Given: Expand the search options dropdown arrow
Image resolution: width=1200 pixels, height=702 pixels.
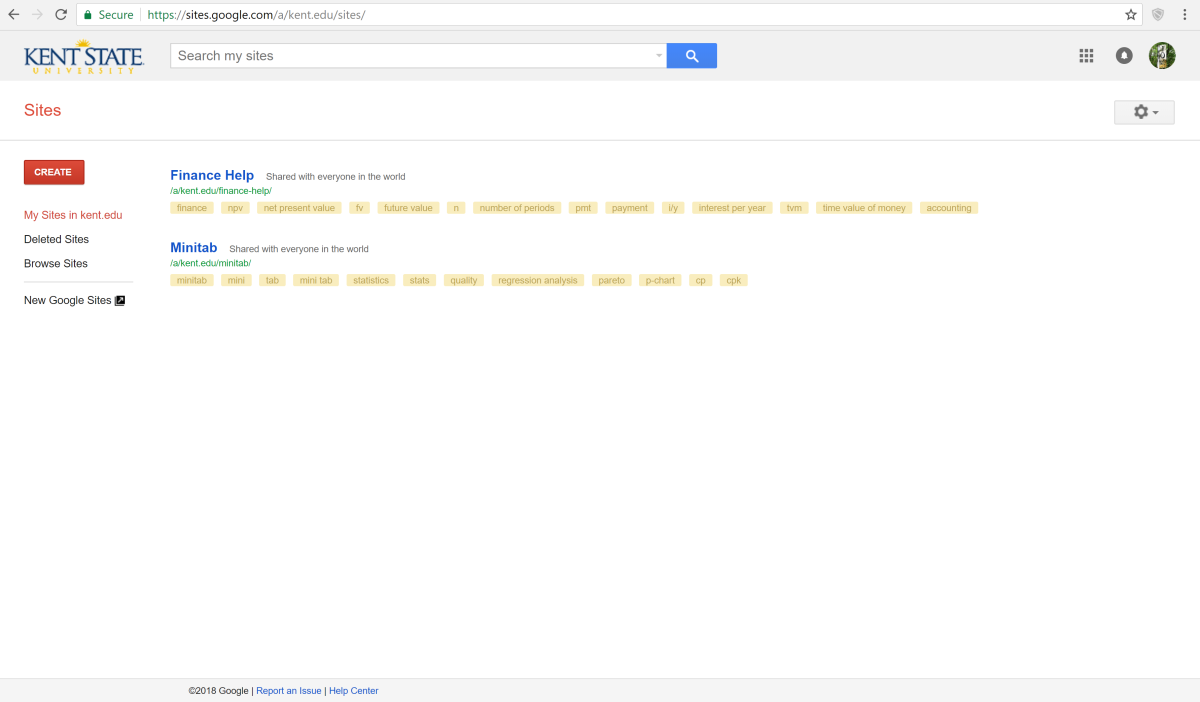Looking at the screenshot, I should click(658, 56).
